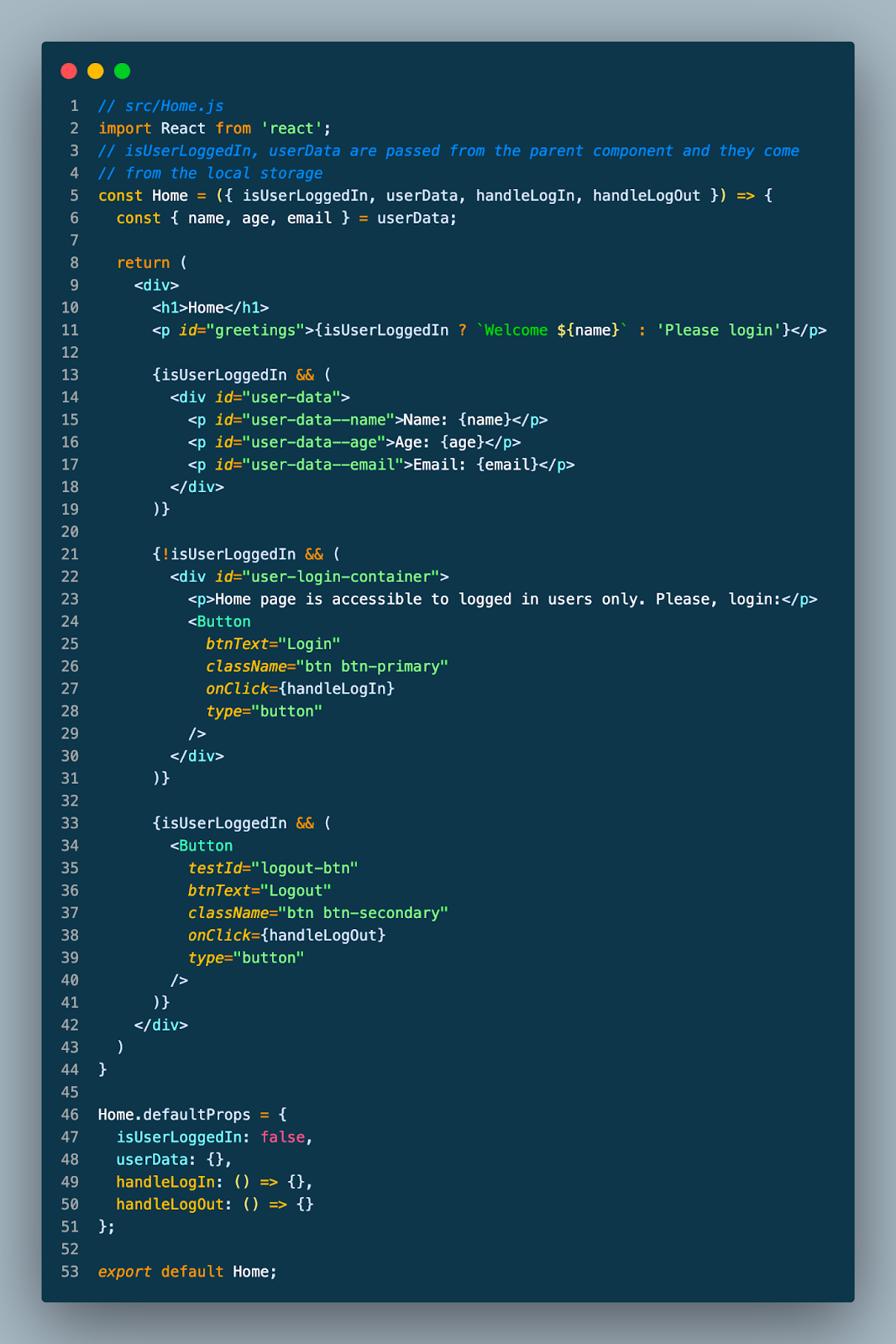Screen dimensions: 896x1344
Task: Click the yellow minimize dot
Action: point(96,71)
